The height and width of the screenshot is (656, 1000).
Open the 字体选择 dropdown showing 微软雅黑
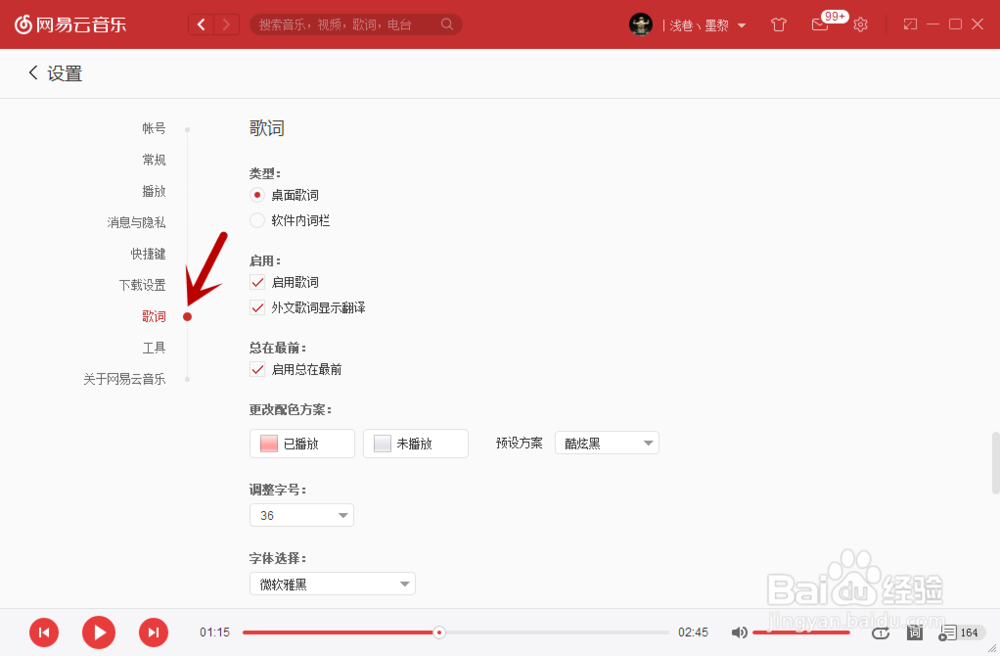pyautogui.click(x=332, y=583)
